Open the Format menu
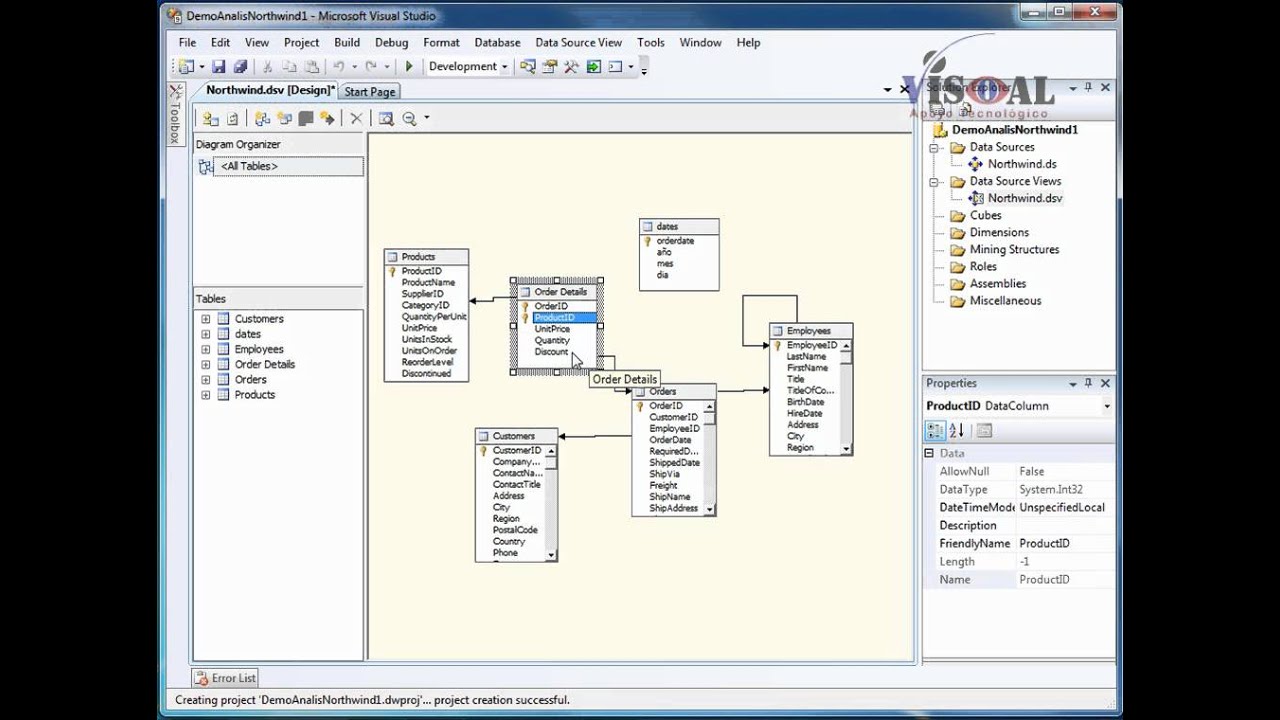 [441, 42]
